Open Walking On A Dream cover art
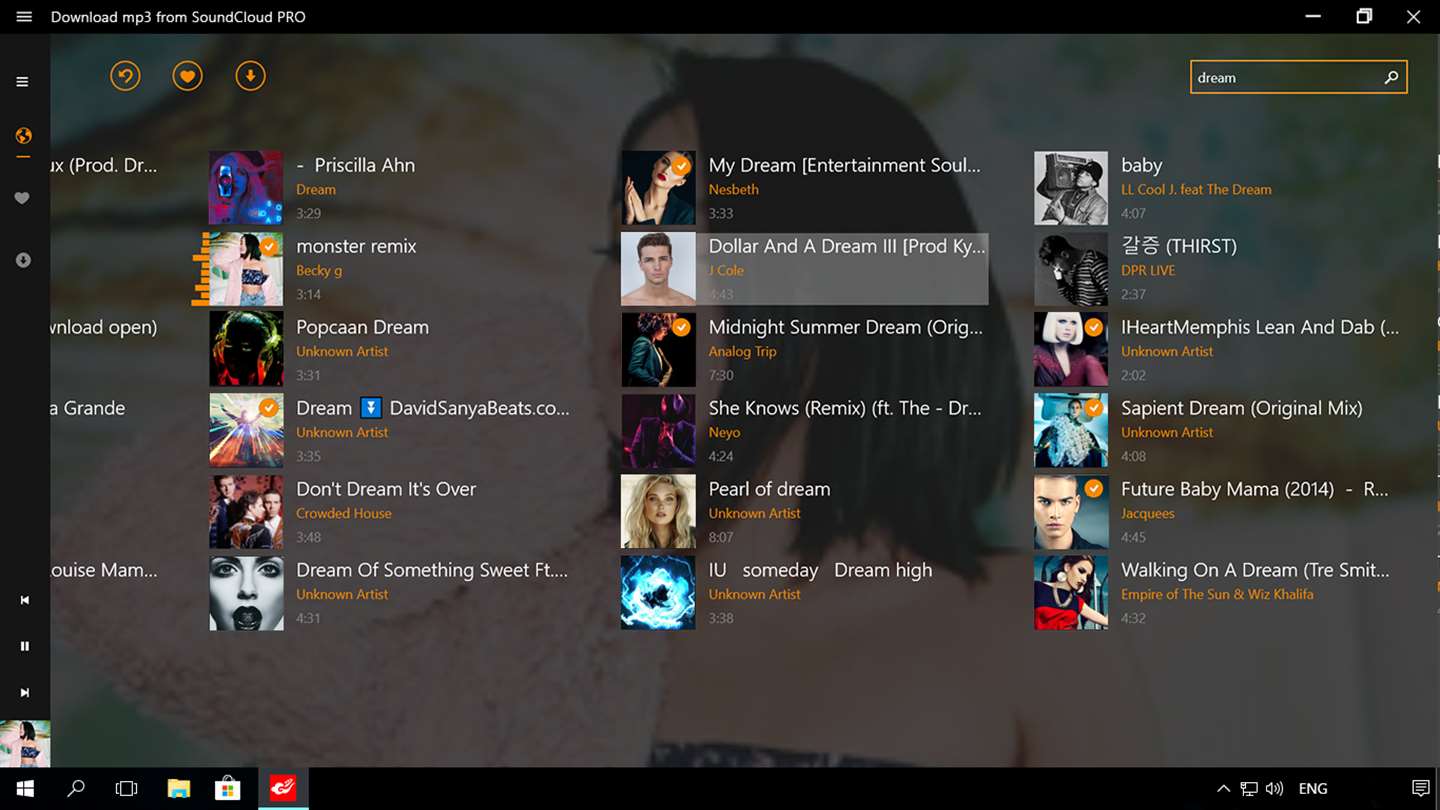 pos(1071,593)
